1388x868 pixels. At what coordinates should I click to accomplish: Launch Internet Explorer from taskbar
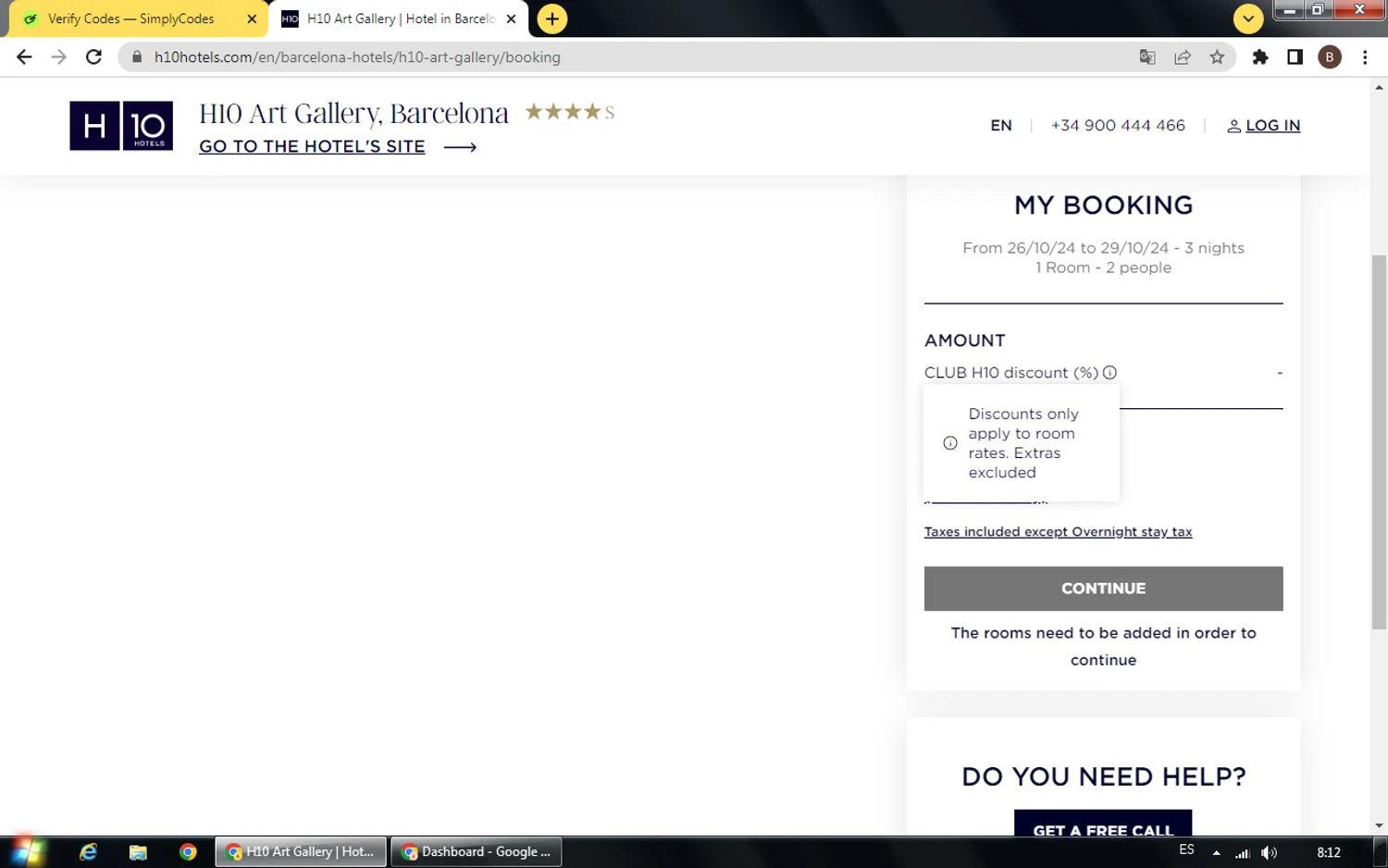(x=88, y=852)
